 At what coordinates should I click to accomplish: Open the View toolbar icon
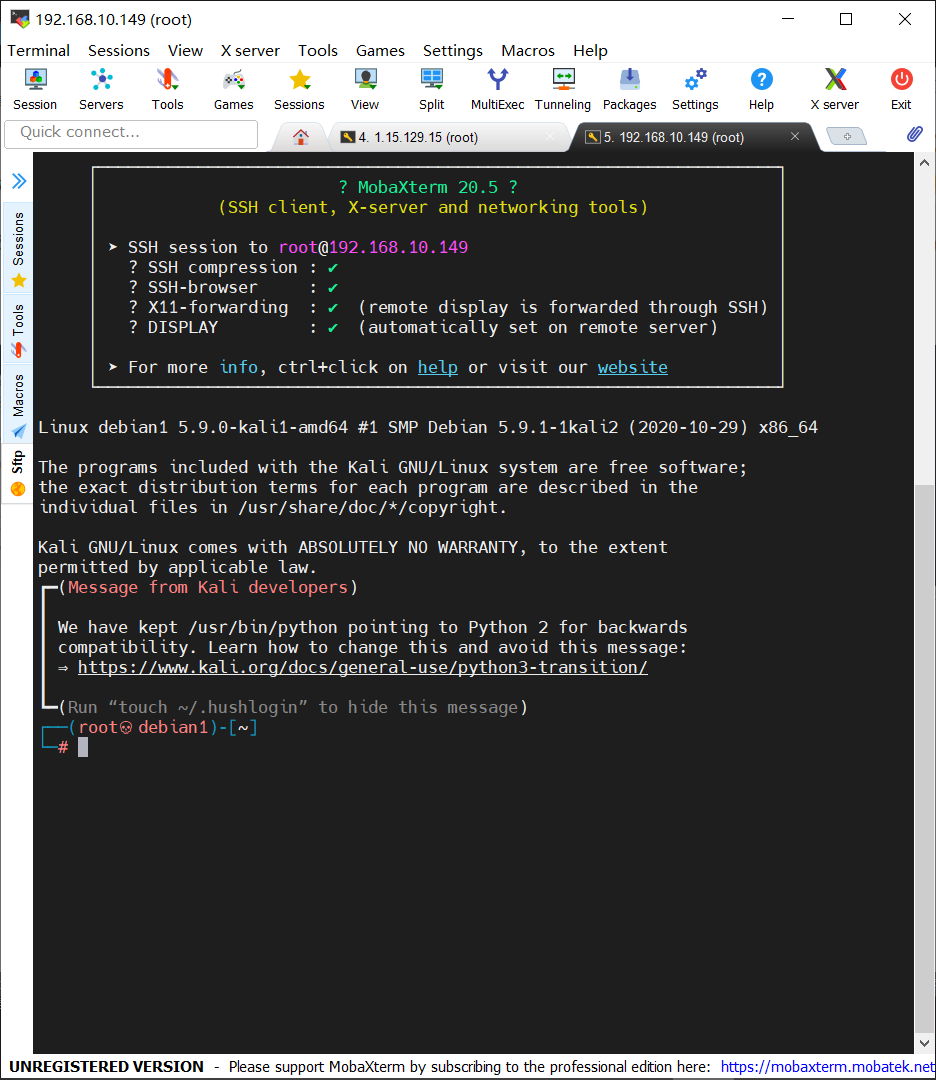pyautogui.click(x=365, y=90)
